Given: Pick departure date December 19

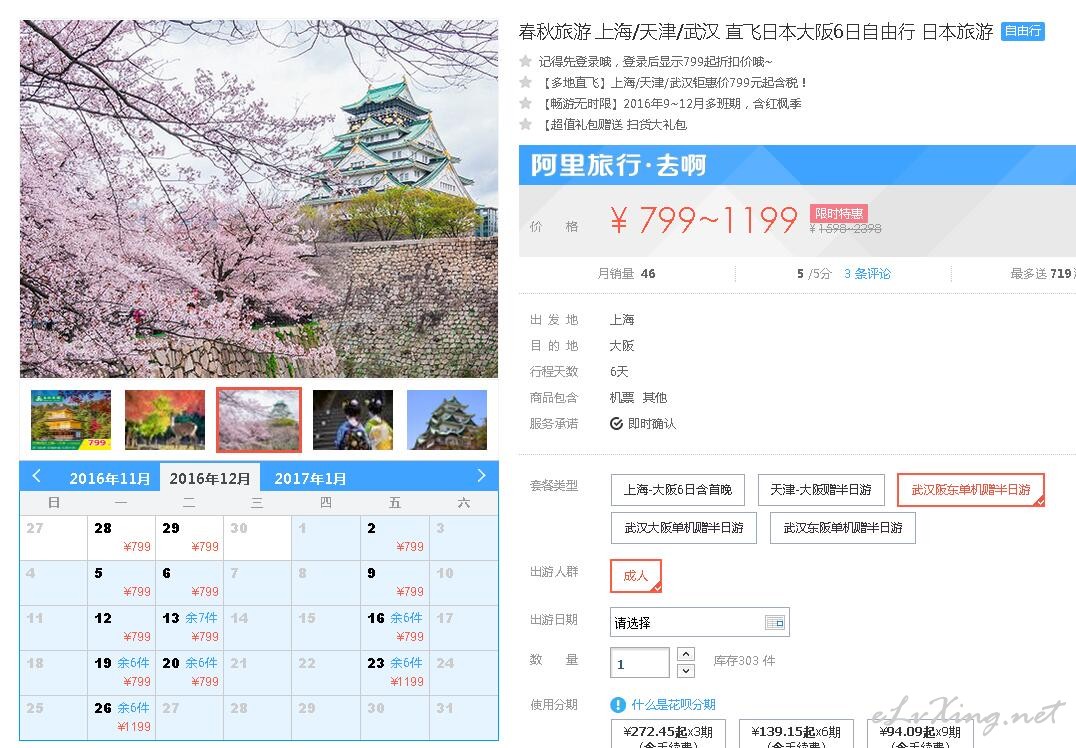Looking at the screenshot, I should [x=121, y=673].
